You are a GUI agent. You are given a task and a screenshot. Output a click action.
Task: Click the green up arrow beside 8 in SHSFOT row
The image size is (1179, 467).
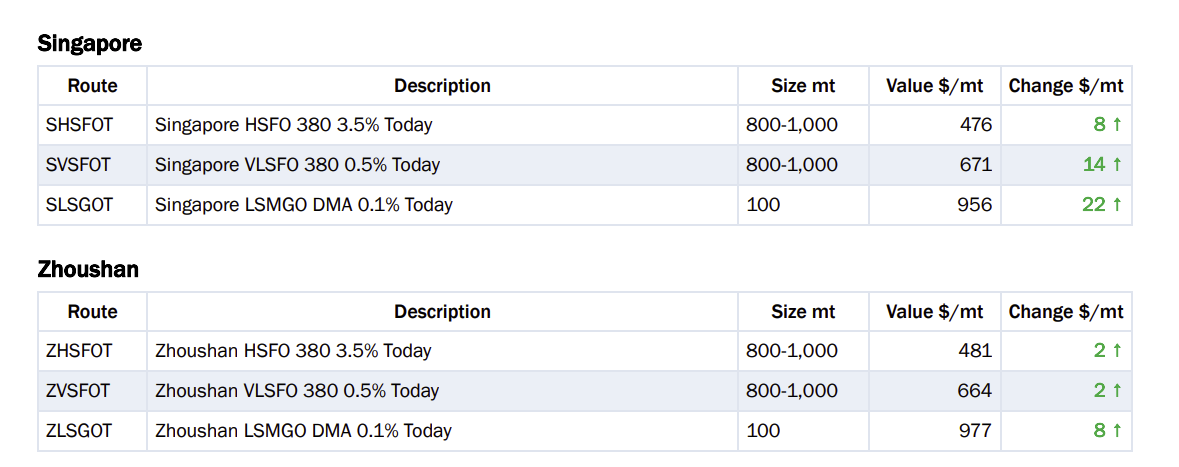pos(1117,125)
